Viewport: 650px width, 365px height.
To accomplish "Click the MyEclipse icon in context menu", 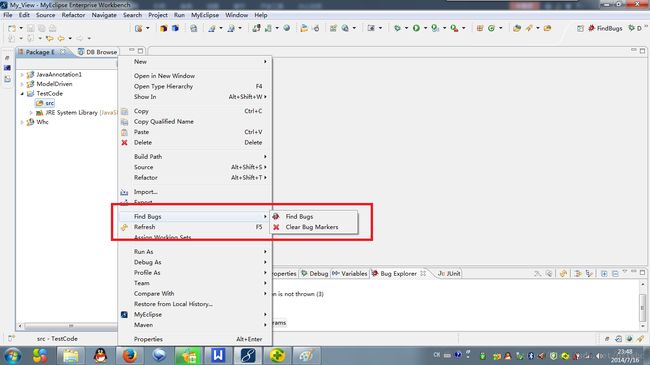I will pos(124,314).
